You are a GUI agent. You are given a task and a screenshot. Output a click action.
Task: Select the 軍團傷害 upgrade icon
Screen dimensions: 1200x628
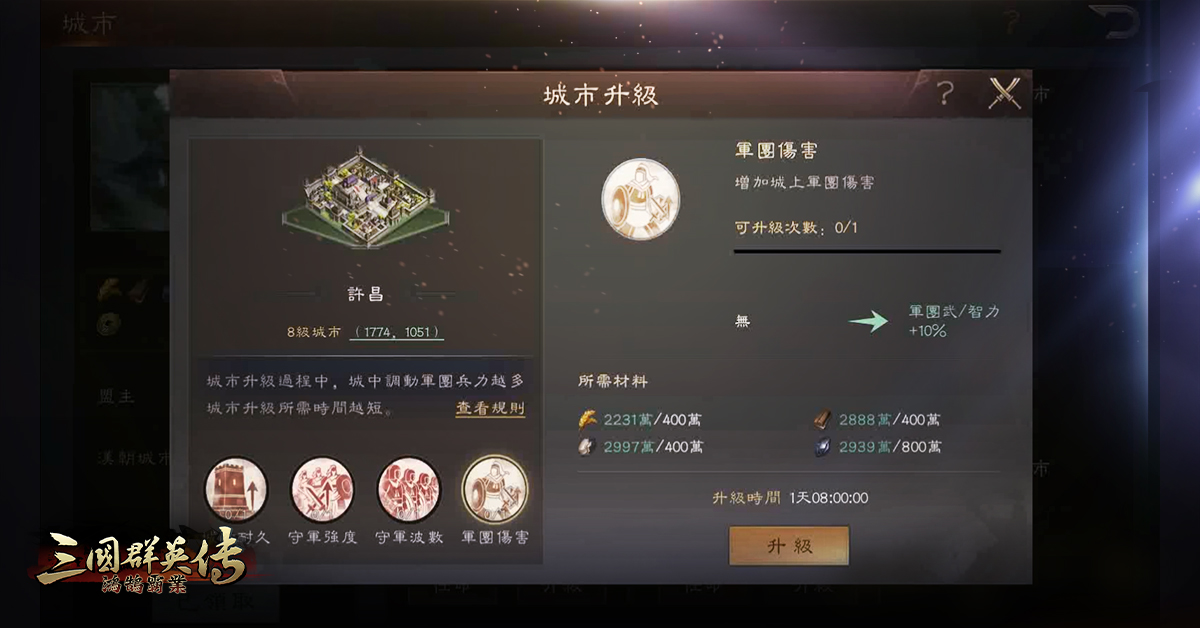coord(495,490)
